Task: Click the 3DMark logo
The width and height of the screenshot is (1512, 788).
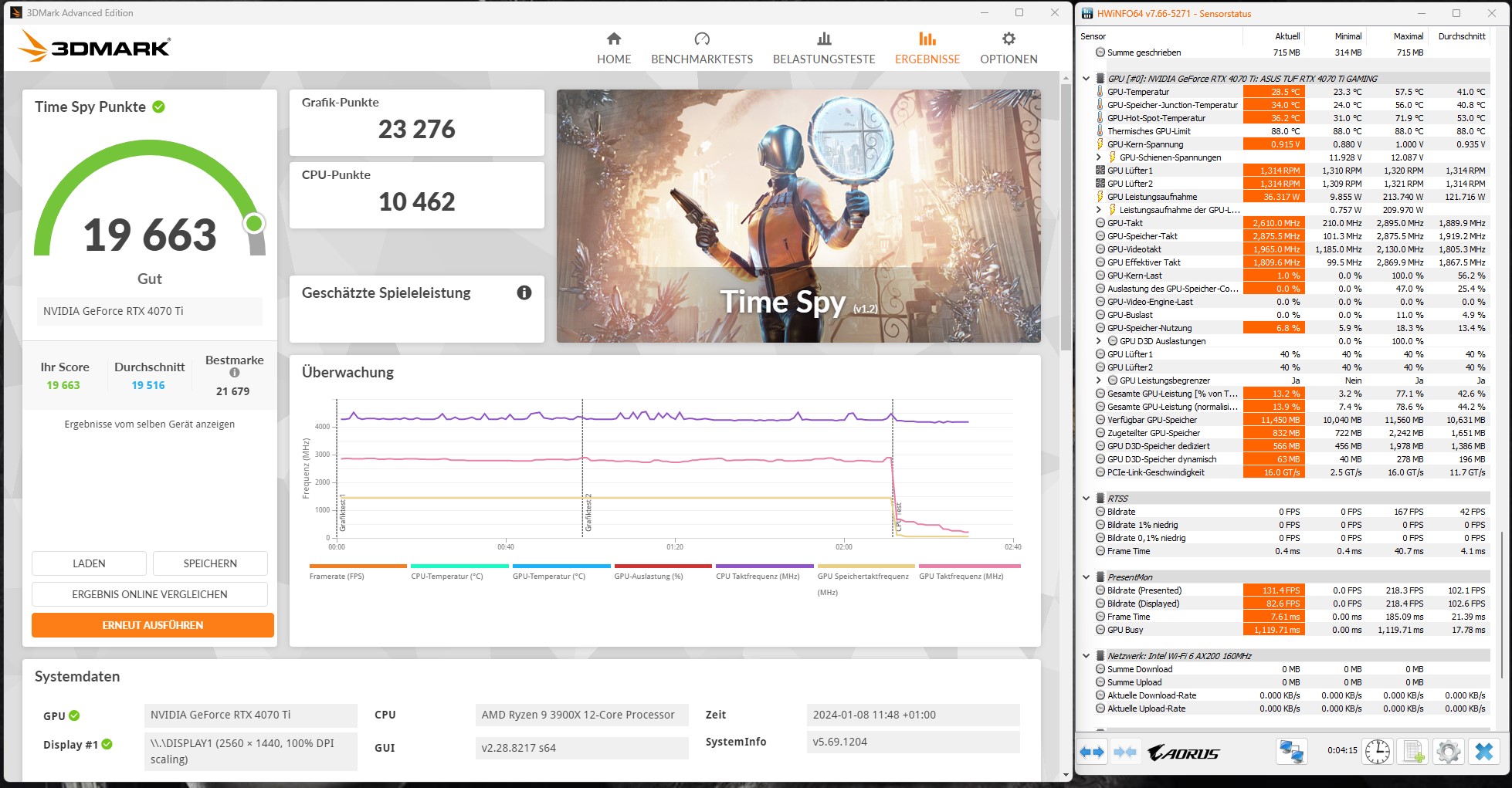Action: 94,46
